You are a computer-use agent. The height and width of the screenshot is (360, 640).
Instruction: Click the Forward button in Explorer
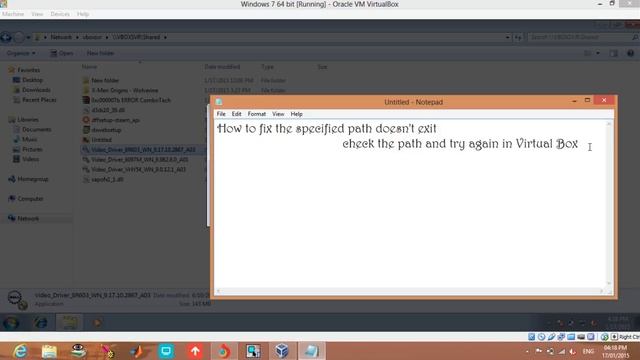click(x=19, y=38)
